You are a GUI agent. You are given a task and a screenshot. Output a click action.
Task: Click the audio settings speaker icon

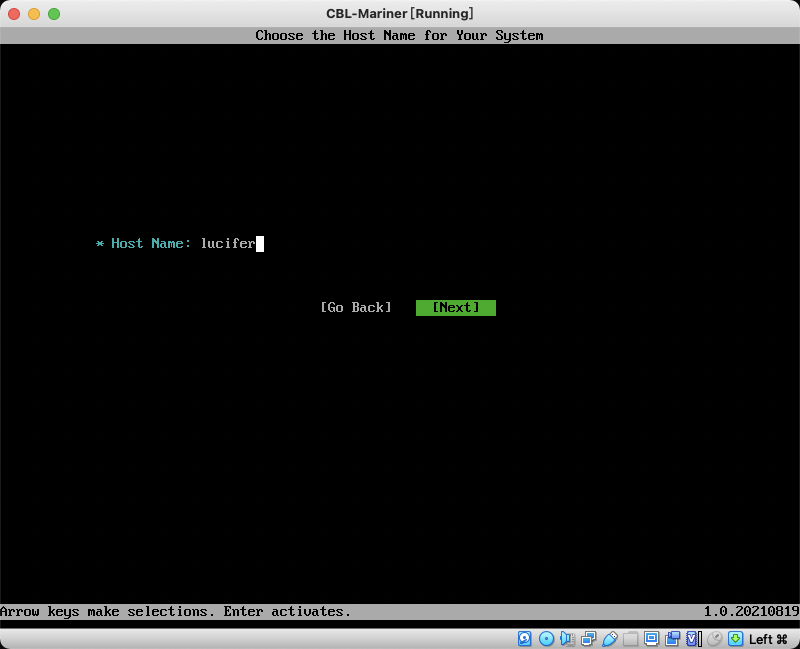[567, 638]
